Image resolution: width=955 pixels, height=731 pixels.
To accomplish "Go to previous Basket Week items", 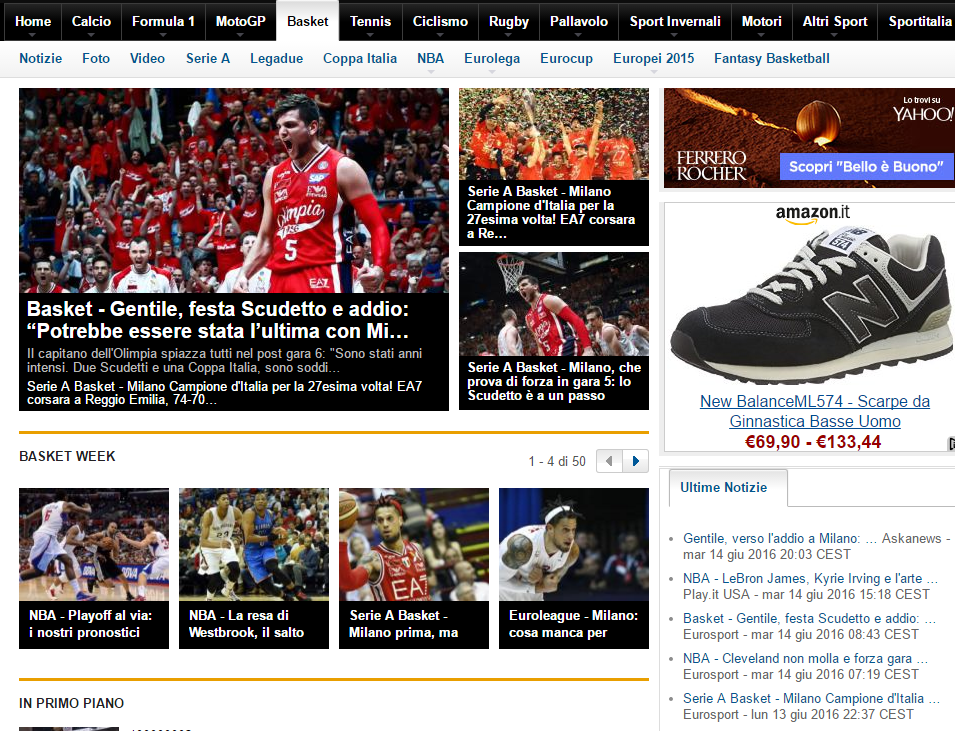I will click(x=609, y=461).
